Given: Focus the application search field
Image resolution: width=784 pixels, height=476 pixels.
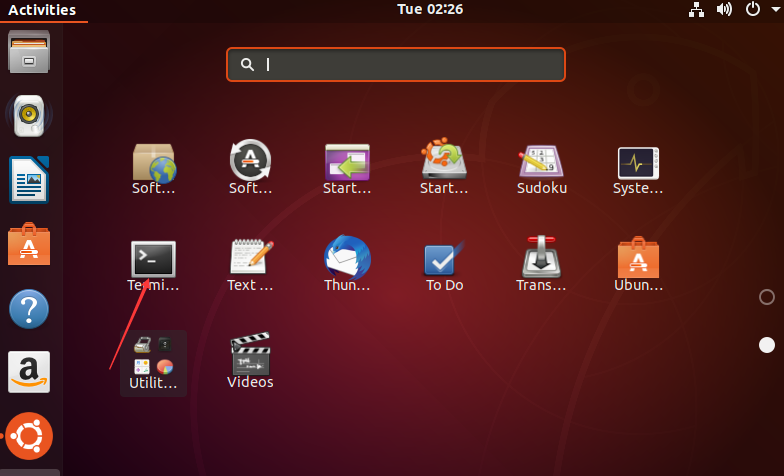Looking at the screenshot, I should [x=396, y=65].
